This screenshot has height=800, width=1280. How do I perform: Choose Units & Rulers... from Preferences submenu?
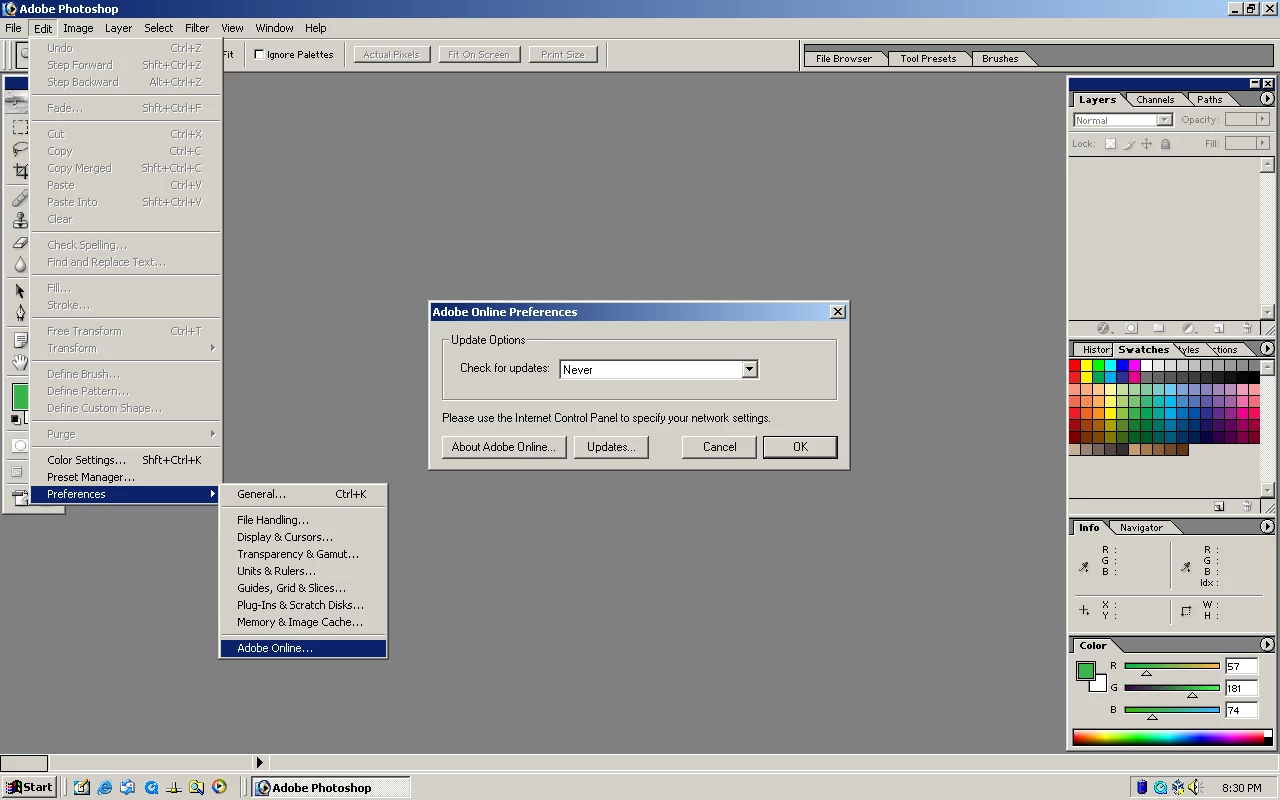tap(303, 571)
